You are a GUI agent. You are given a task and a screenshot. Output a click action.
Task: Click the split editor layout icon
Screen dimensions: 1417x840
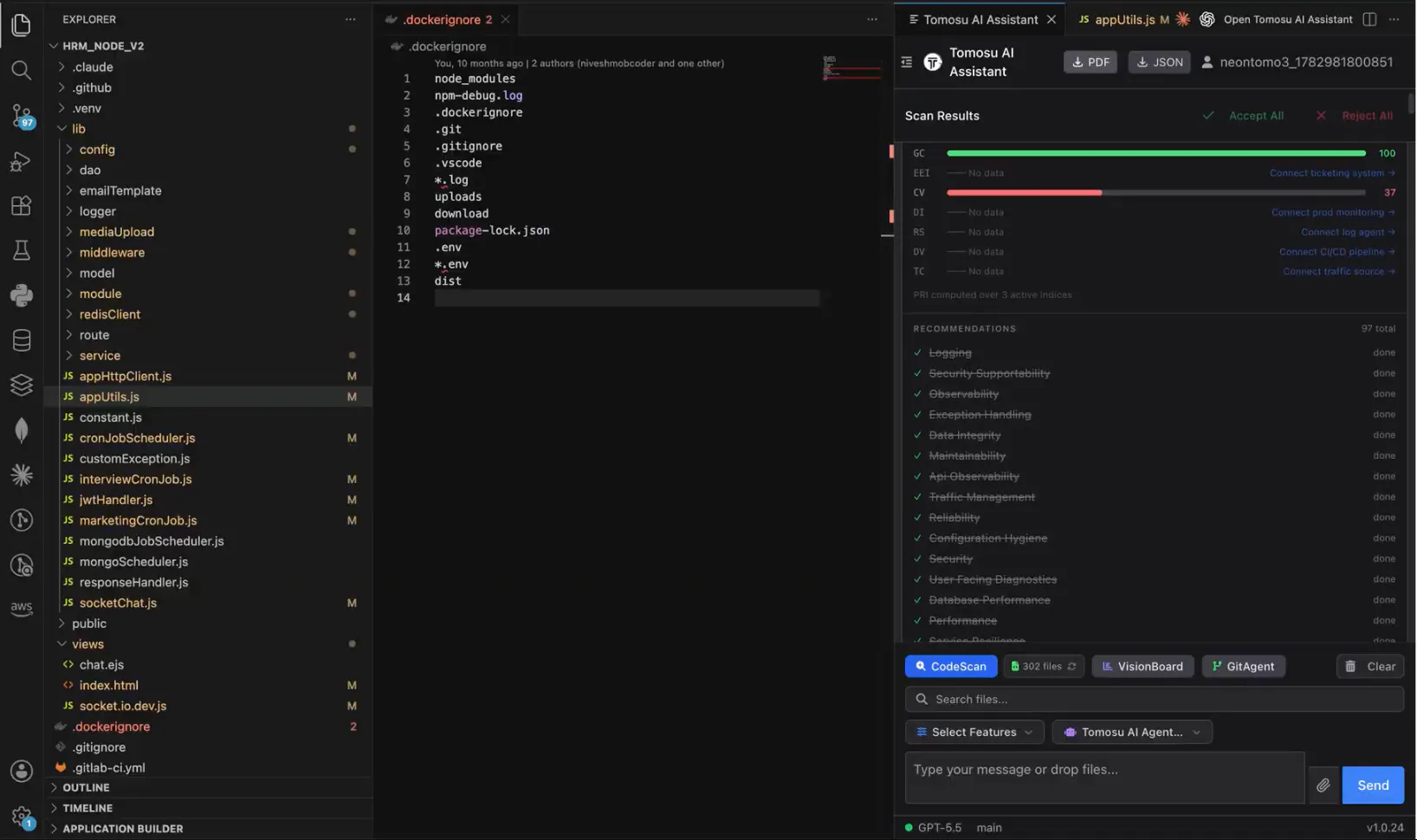click(x=1369, y=19)
